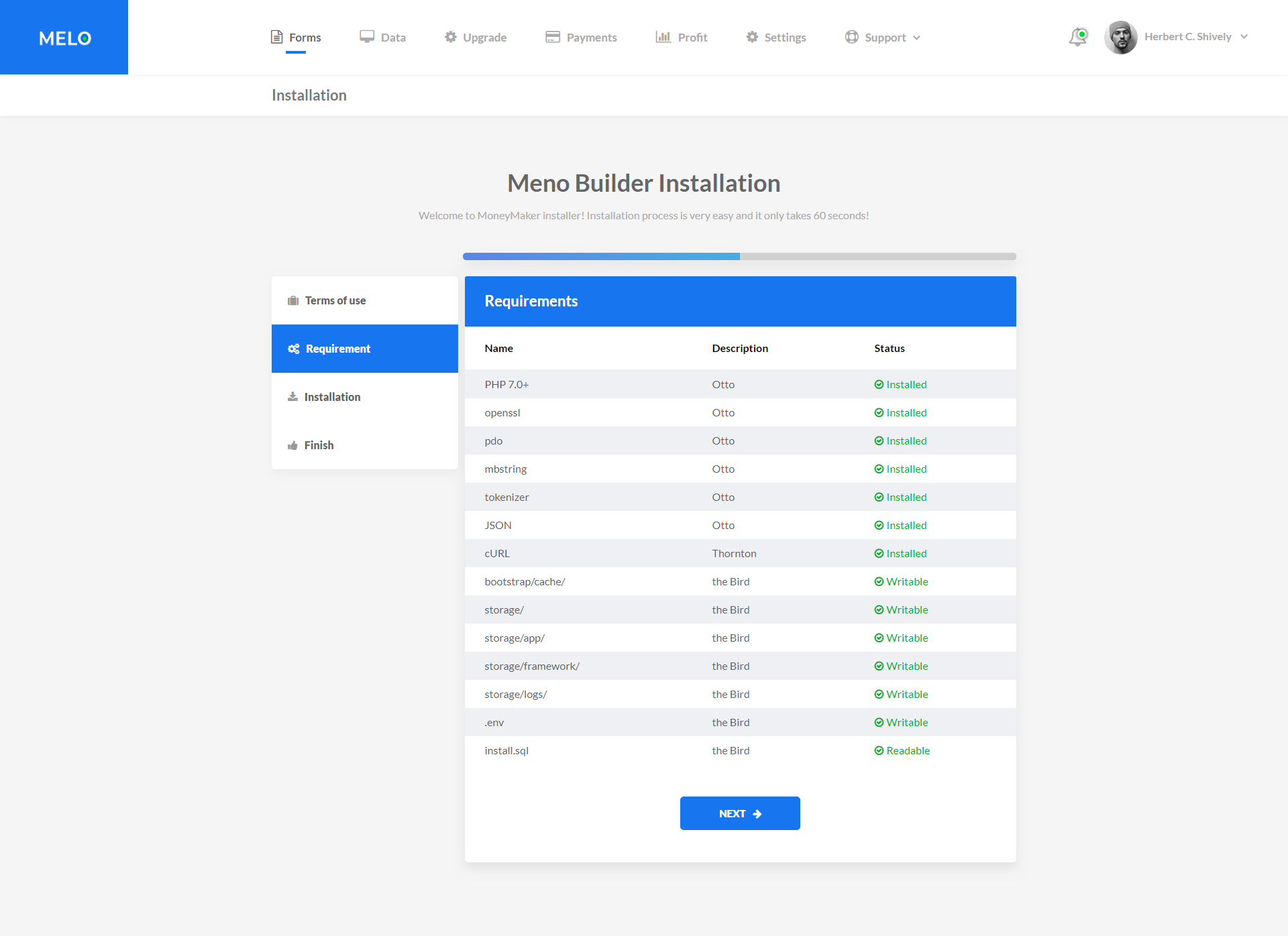Click the Finish thumbs-up icon
The height and width of the screenshot is (936, 1288).
point(292,445)
